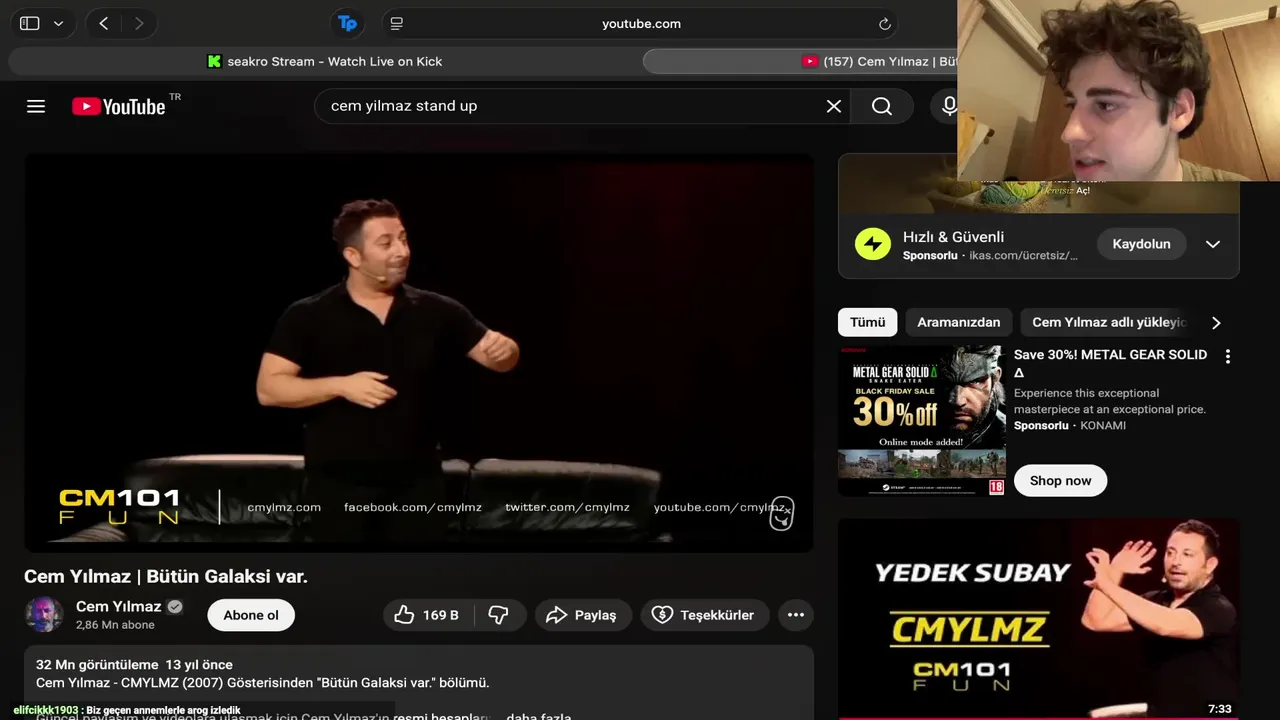Click the KONAMI sponsor name

1103,426
